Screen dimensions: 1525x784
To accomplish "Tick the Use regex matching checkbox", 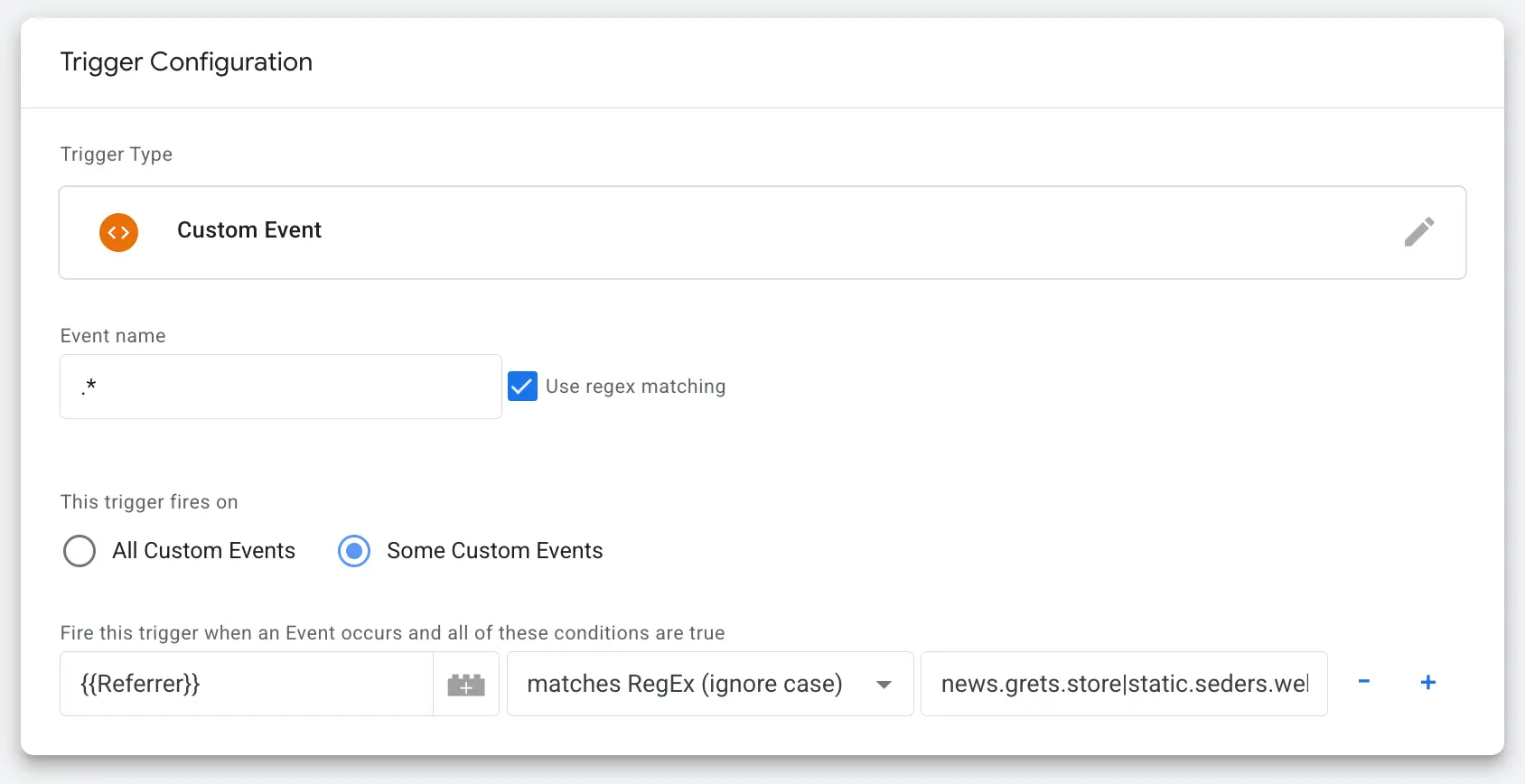I will coord(522,387).
